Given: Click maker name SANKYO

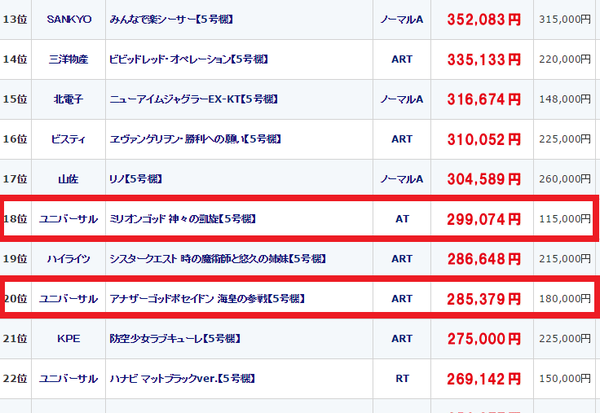Looking at the screenshot, I should (69, 19).
